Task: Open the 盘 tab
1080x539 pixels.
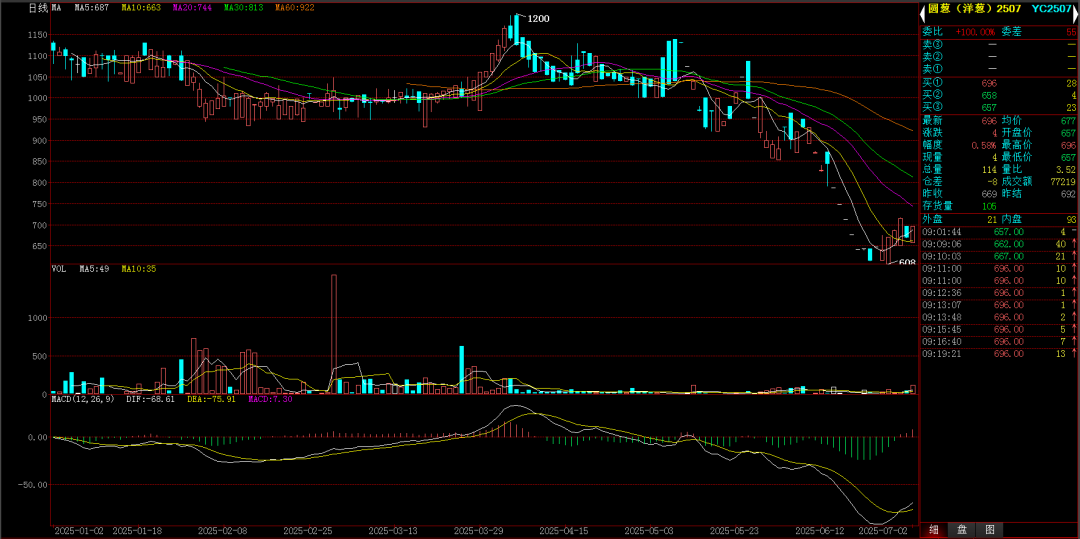Action: (x=961, y=530)
